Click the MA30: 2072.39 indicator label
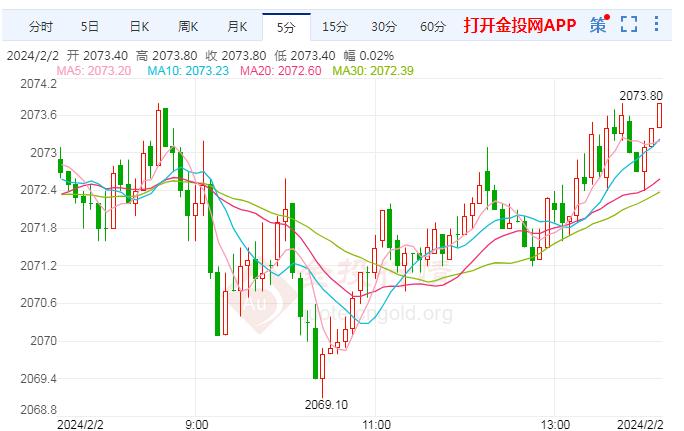Screen dimensions: 684x431 [x=373, y=71]
